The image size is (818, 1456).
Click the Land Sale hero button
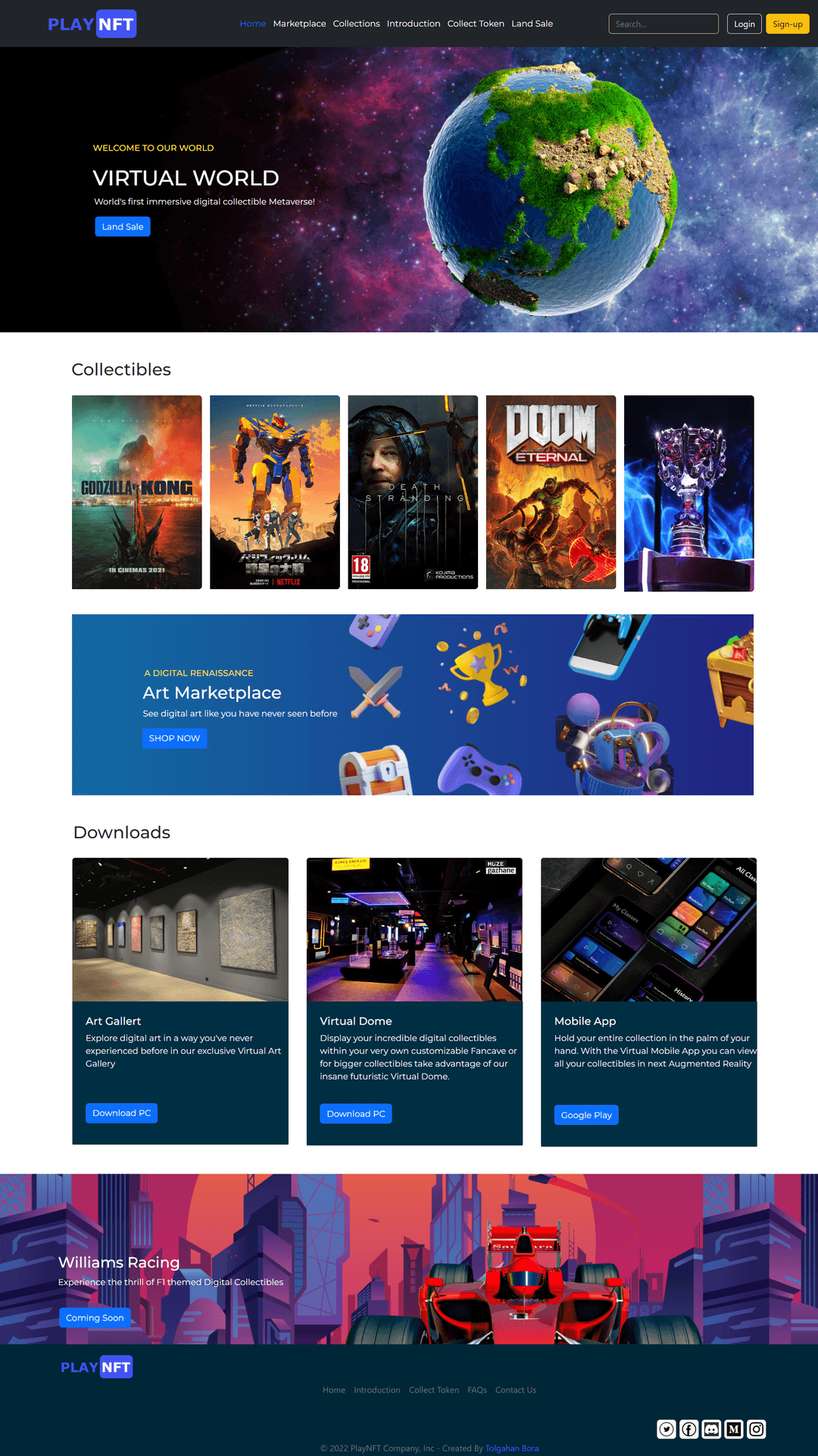[x=123, y=226]
